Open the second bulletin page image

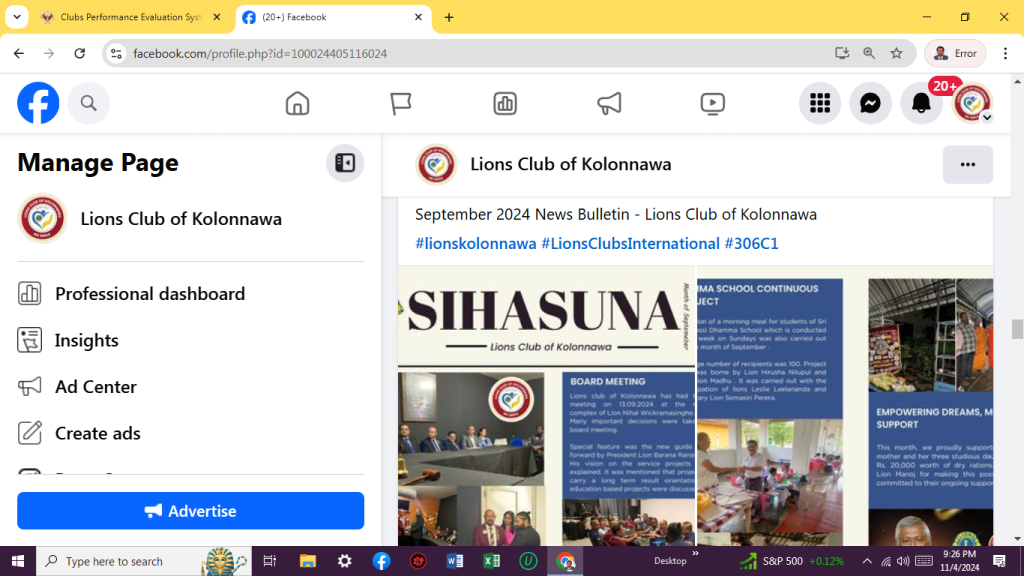coord(845,406)
